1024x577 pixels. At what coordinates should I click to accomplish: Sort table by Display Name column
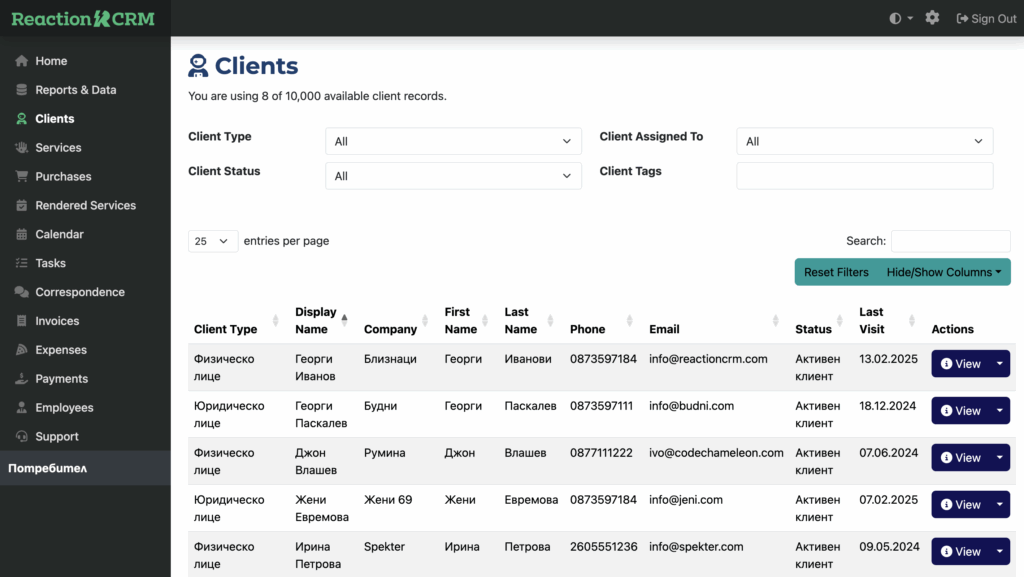317,320
